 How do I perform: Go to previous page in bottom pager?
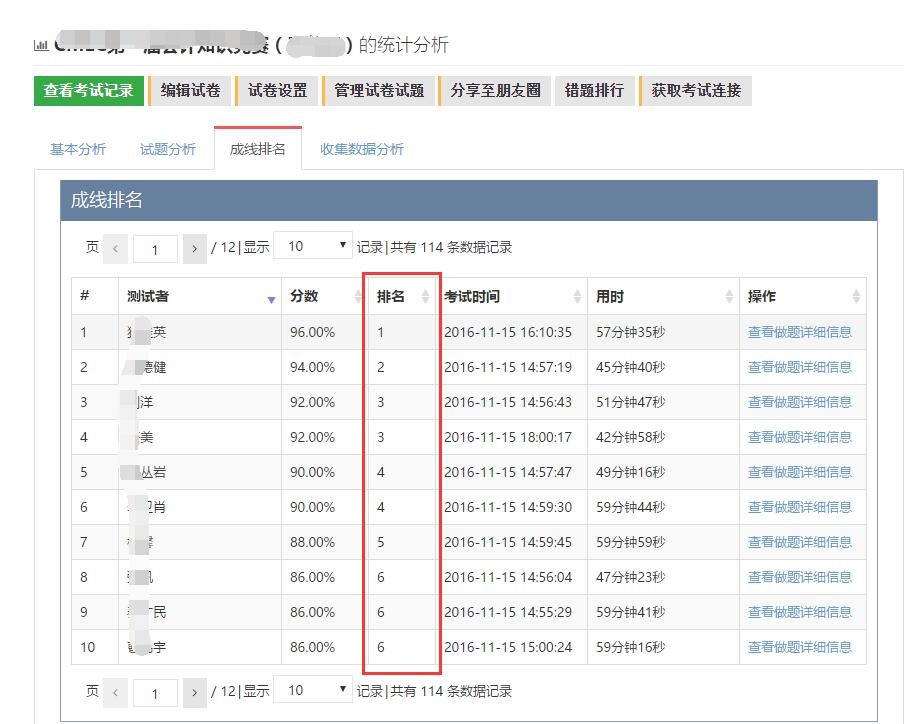(115, 693)
